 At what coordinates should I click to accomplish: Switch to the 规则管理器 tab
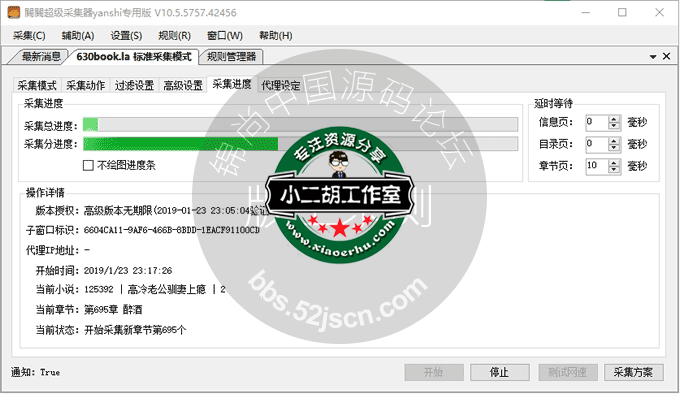click(231, 56)
